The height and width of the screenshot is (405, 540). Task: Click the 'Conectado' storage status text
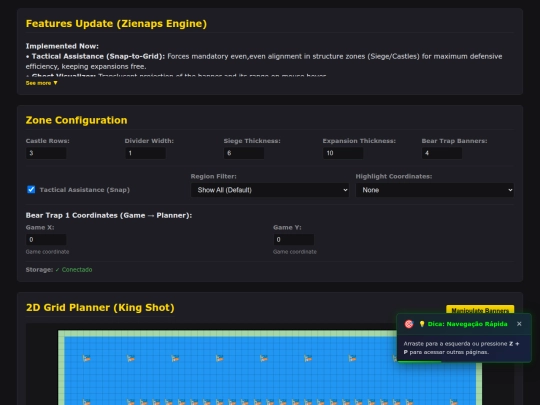[77, 270]
